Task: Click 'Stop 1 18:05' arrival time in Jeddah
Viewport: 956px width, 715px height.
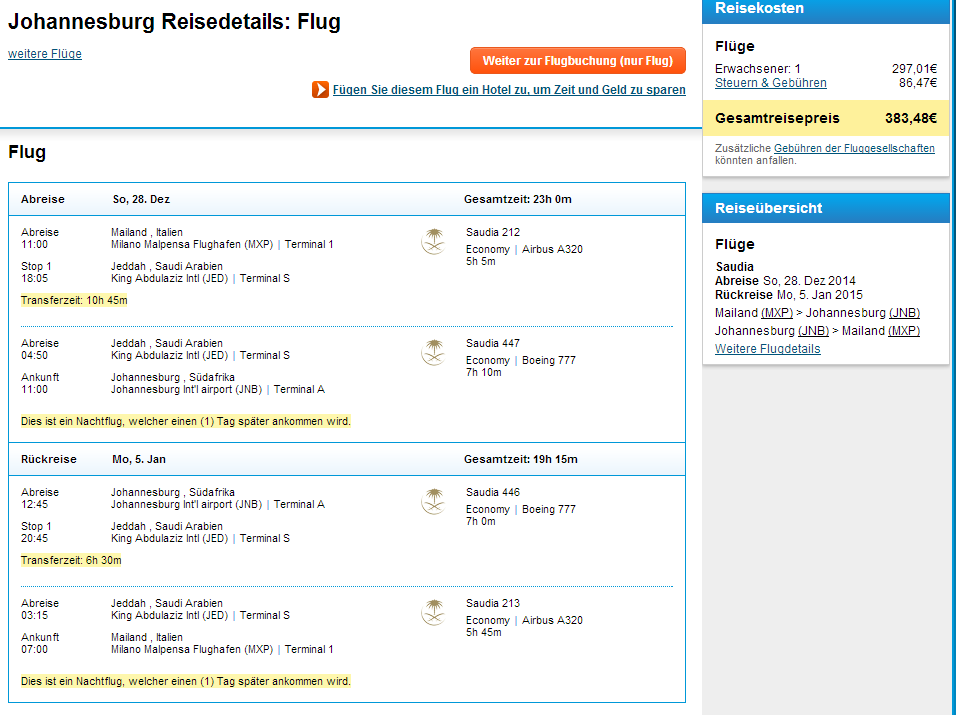Action: point(34,278)
